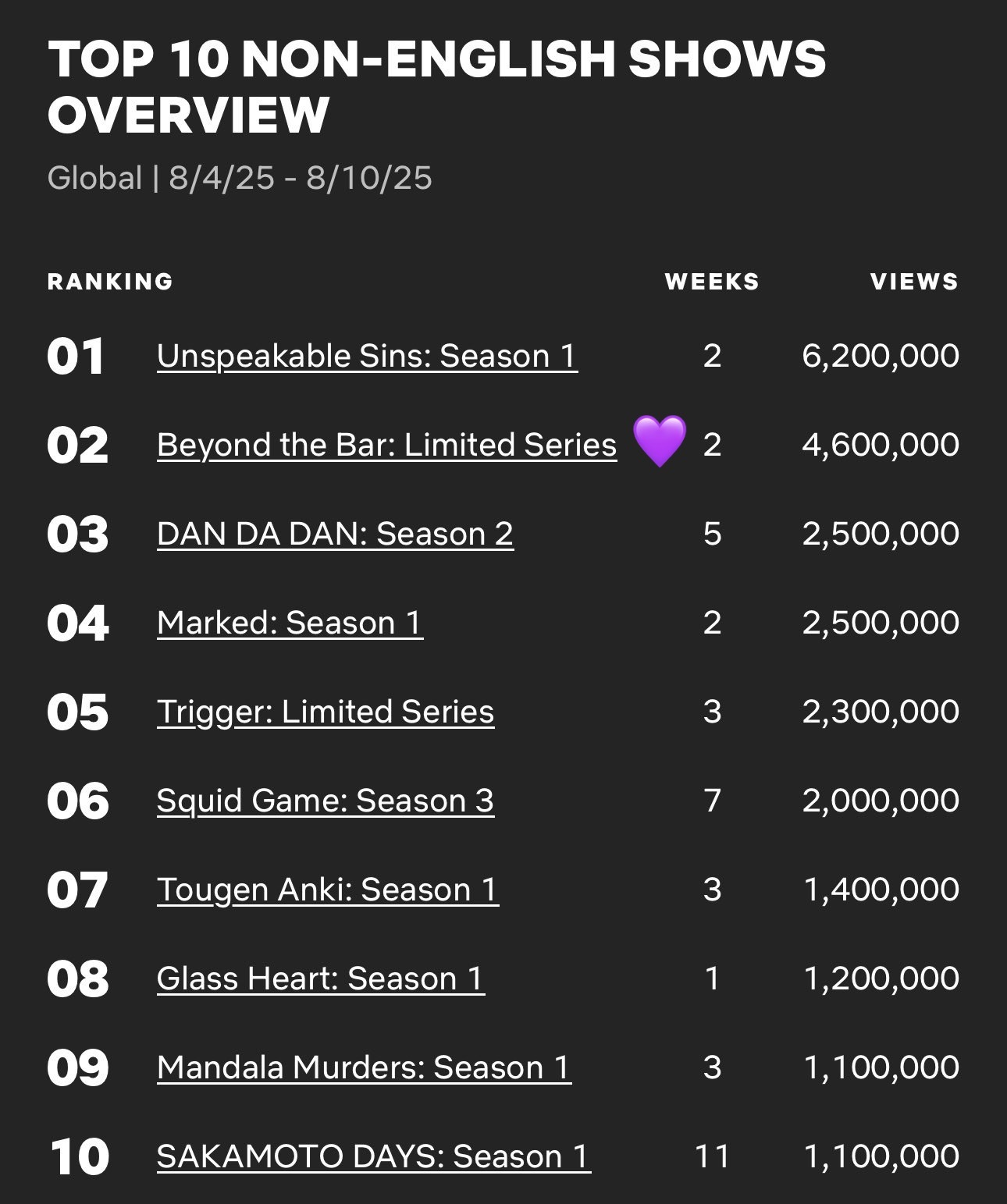Open Tougen Anki: Season 1 link
The height and width of the screenshot is (1204, 1007).
tap(328, 890)
